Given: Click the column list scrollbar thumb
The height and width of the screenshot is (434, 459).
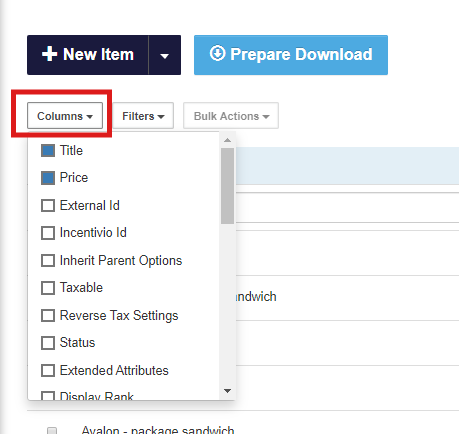Looking at the screenshot, I should (x=228, y=186).
